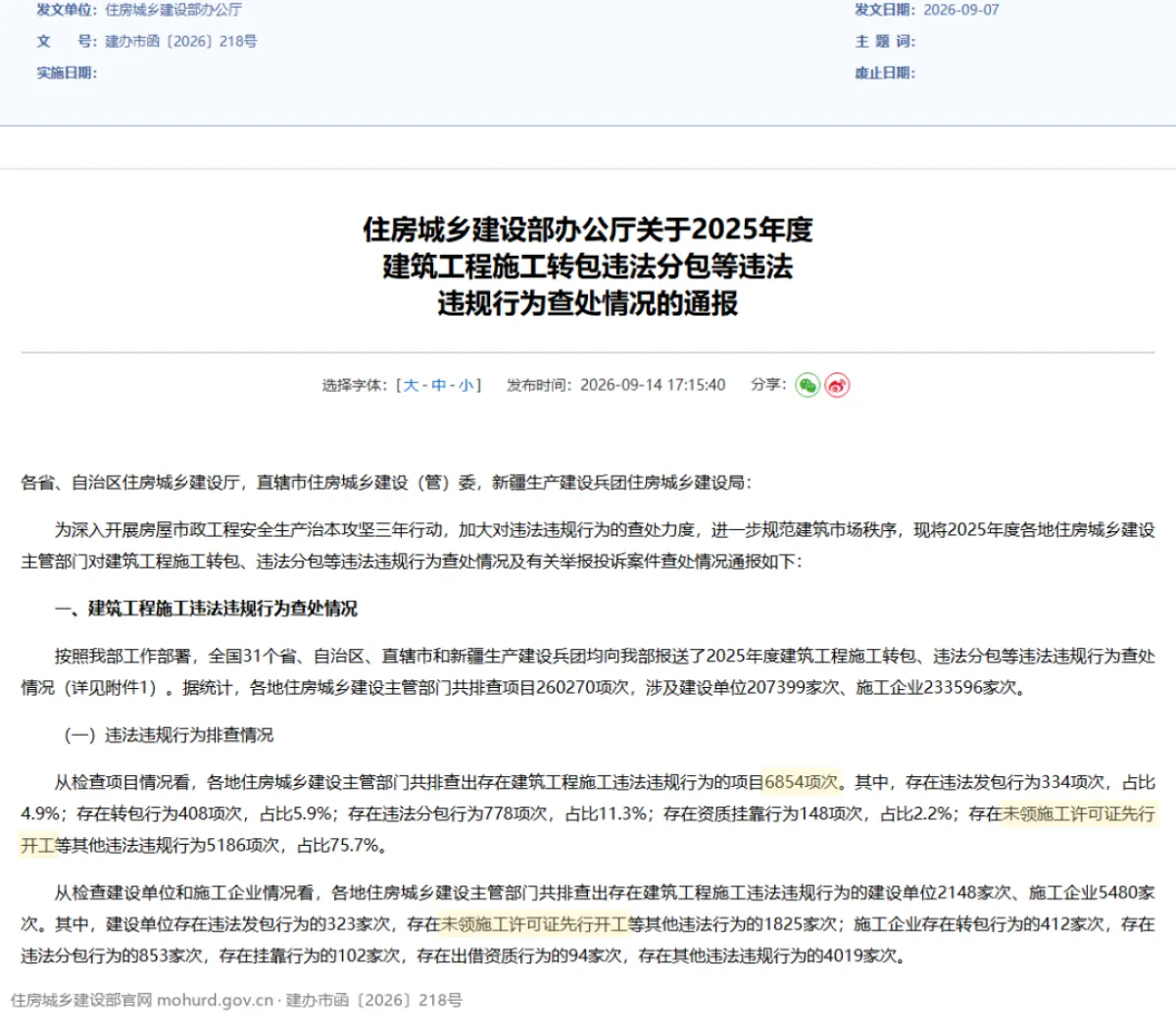The height and width of the screenshot is (1032, 1176).
Task: Click the figure 260270项次
Action: tap(583, 688)
